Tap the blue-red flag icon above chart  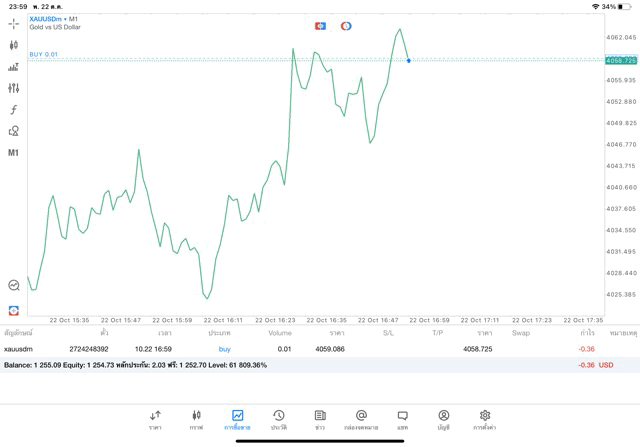(320, 25)
